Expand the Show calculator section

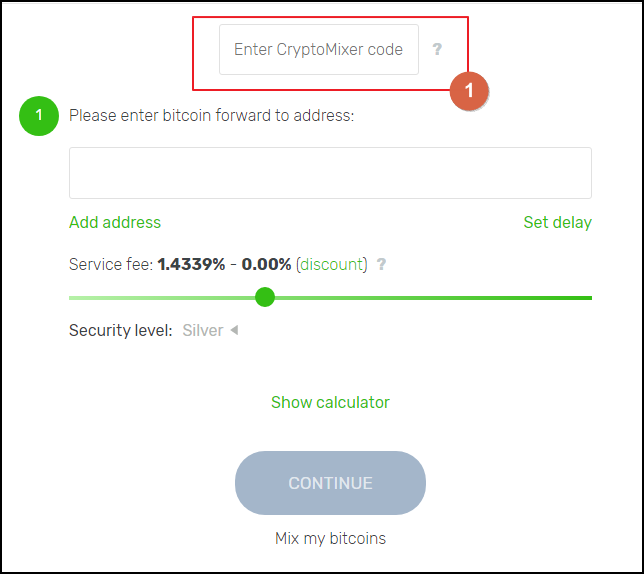pyautogui.click(x=330, y=402)
